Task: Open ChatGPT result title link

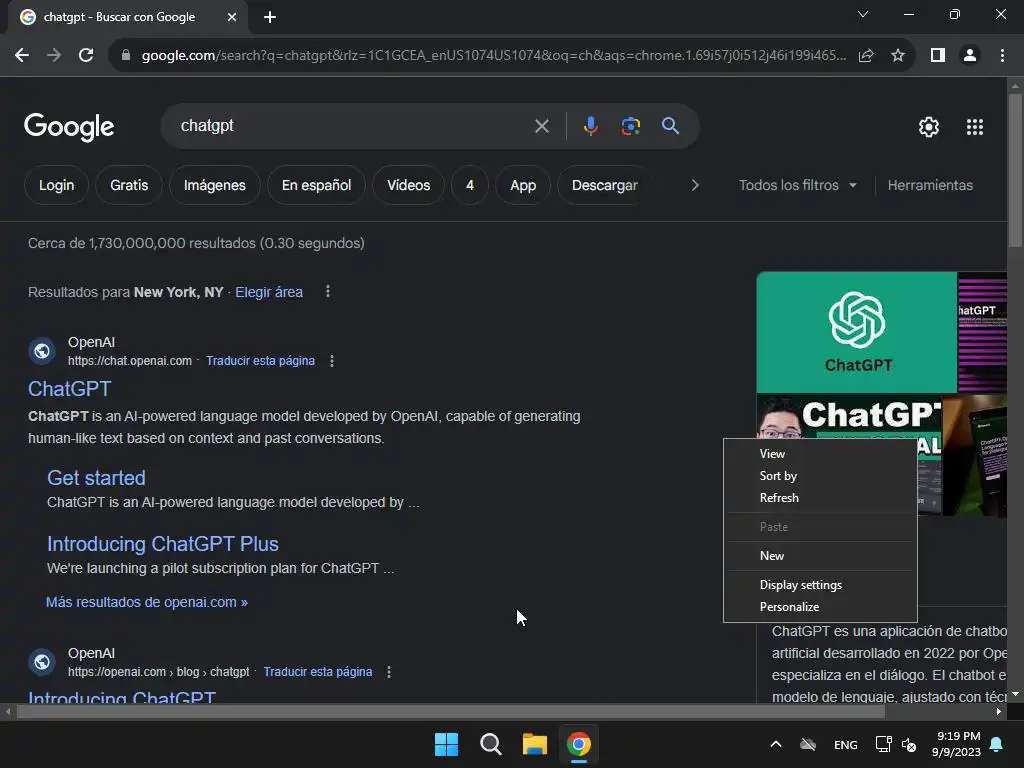Action: click(69, 389)
